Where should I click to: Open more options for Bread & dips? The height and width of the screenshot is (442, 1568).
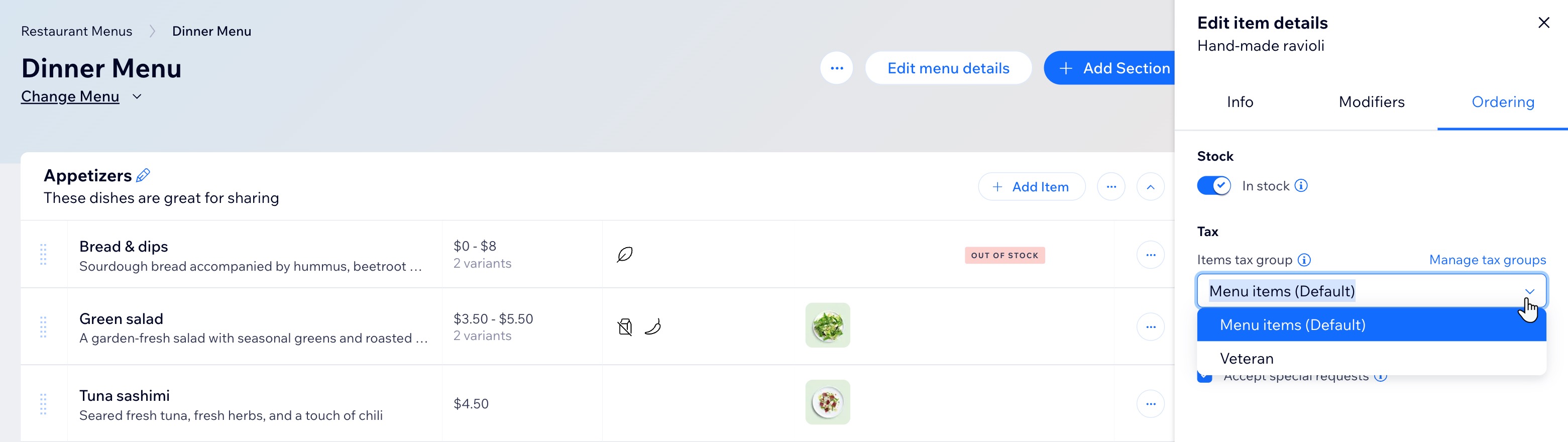point(1150,255)
